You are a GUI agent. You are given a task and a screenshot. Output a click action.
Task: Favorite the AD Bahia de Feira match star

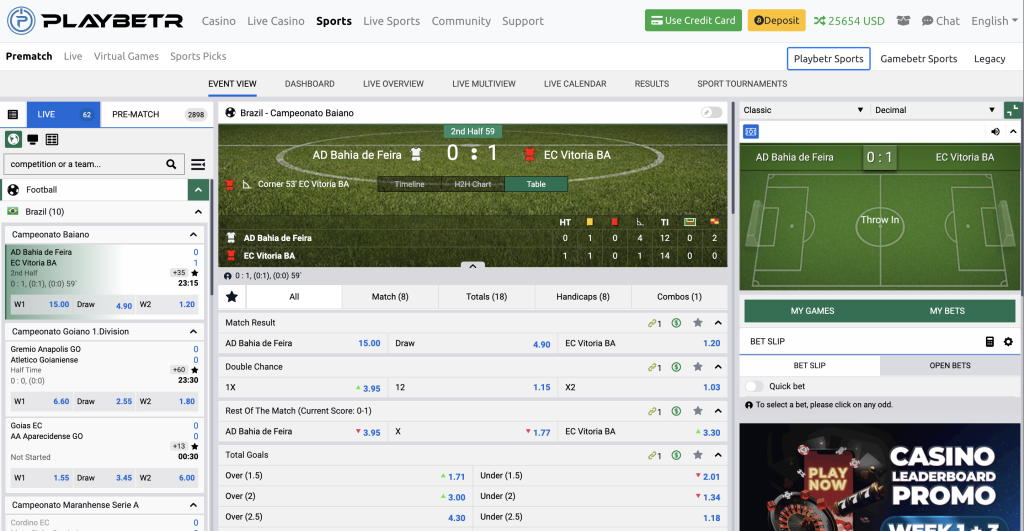click(x=195, y=273)
